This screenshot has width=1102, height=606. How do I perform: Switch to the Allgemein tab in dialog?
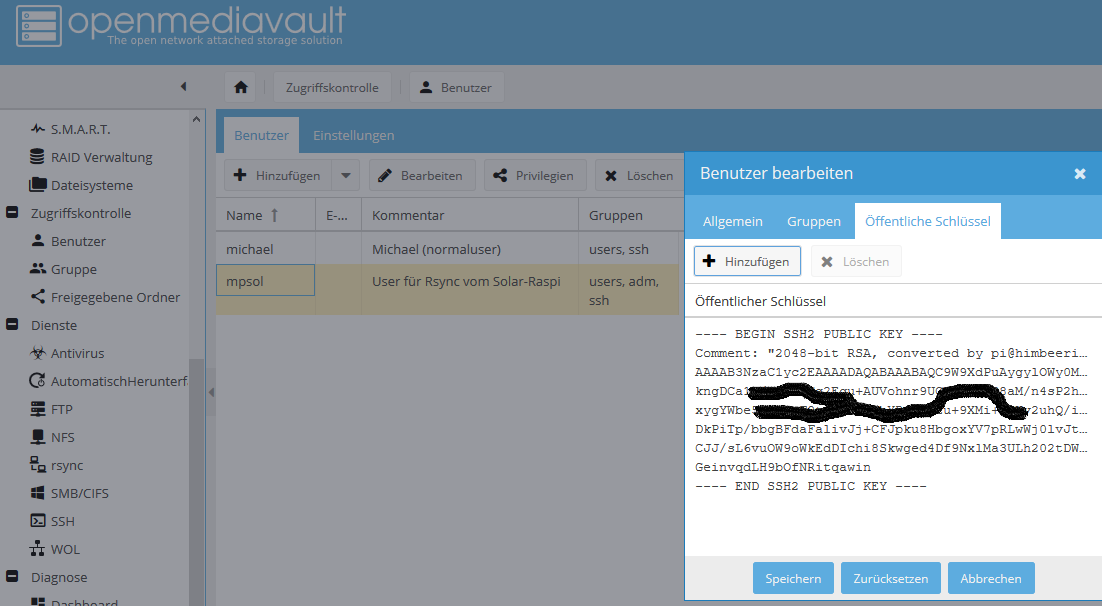coord(732,221)
